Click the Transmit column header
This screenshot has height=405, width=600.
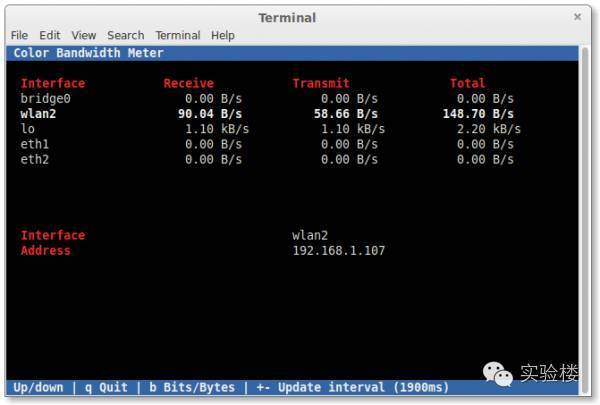[321, 83]
